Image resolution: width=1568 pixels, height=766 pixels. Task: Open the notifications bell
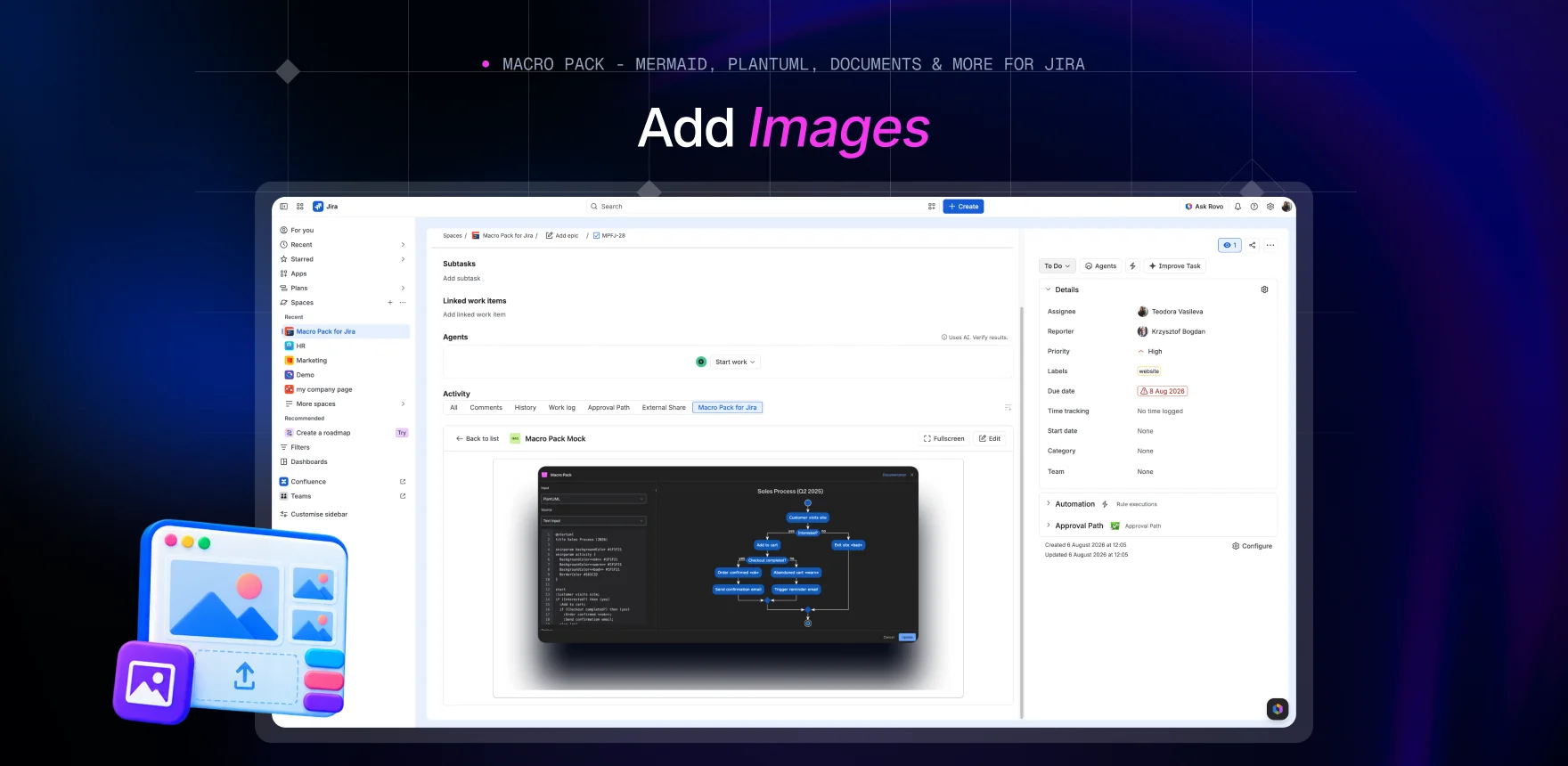pos(1237,207)
